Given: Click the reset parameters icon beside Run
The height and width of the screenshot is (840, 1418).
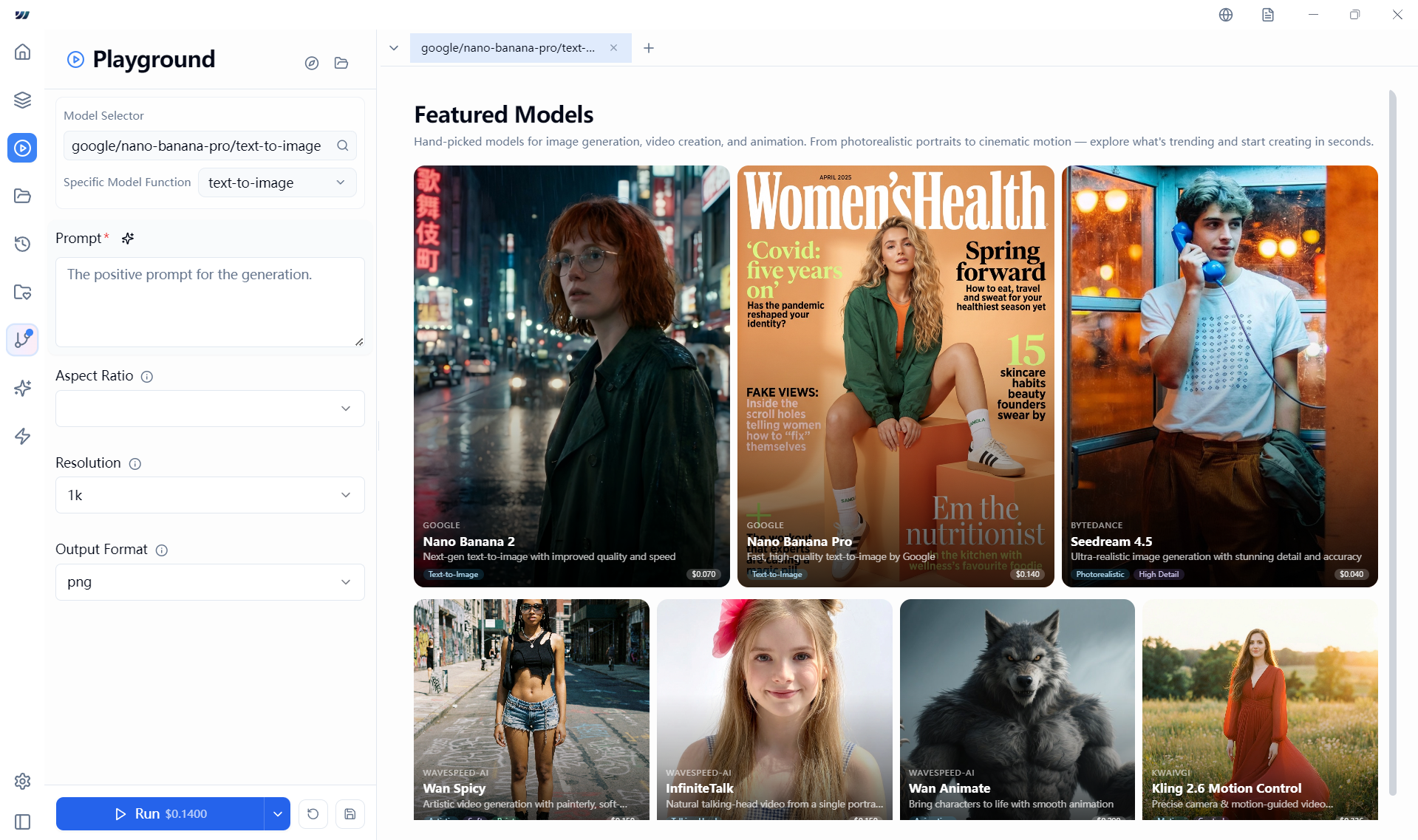Looking at the screenshot, I should pyautogui.click(x=313, y=813).
